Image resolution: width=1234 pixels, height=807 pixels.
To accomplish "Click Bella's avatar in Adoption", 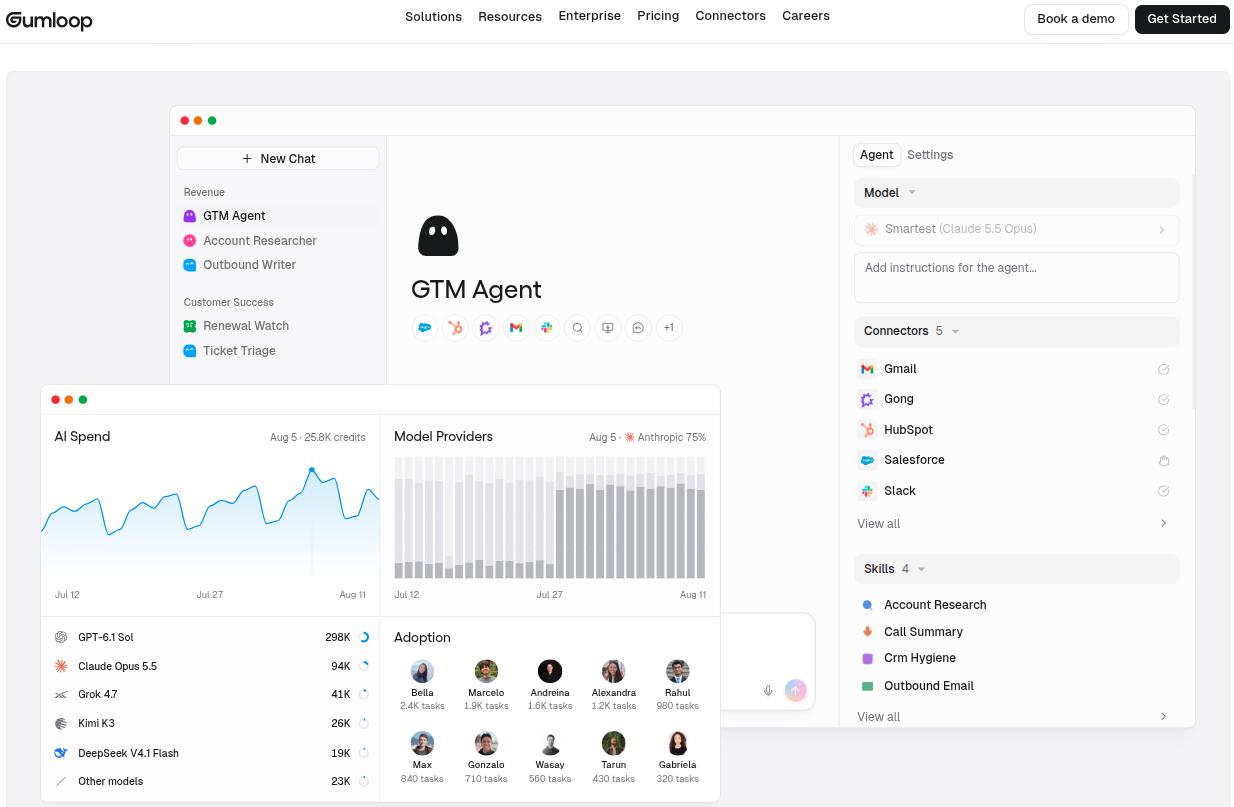I will [x=422, y=671].
